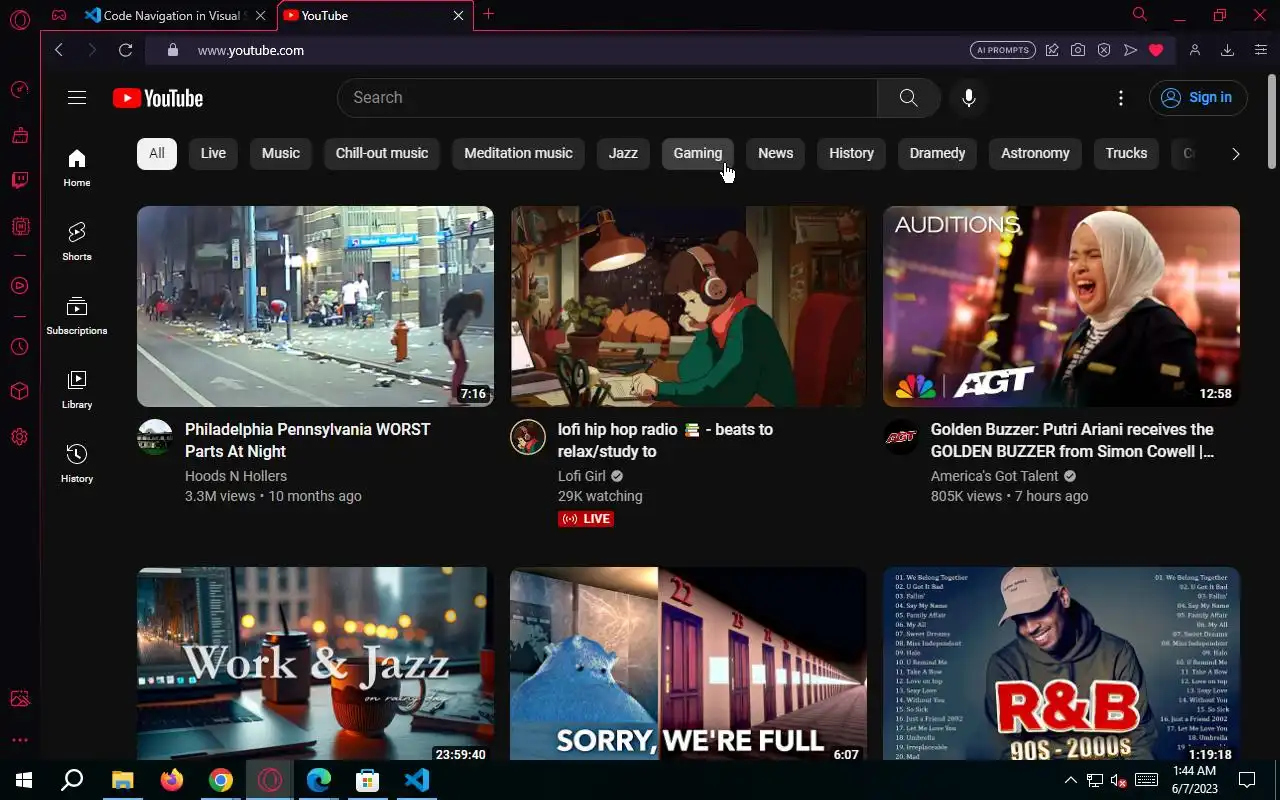Open Shorts in YouTube sidebar

(77, 242)
